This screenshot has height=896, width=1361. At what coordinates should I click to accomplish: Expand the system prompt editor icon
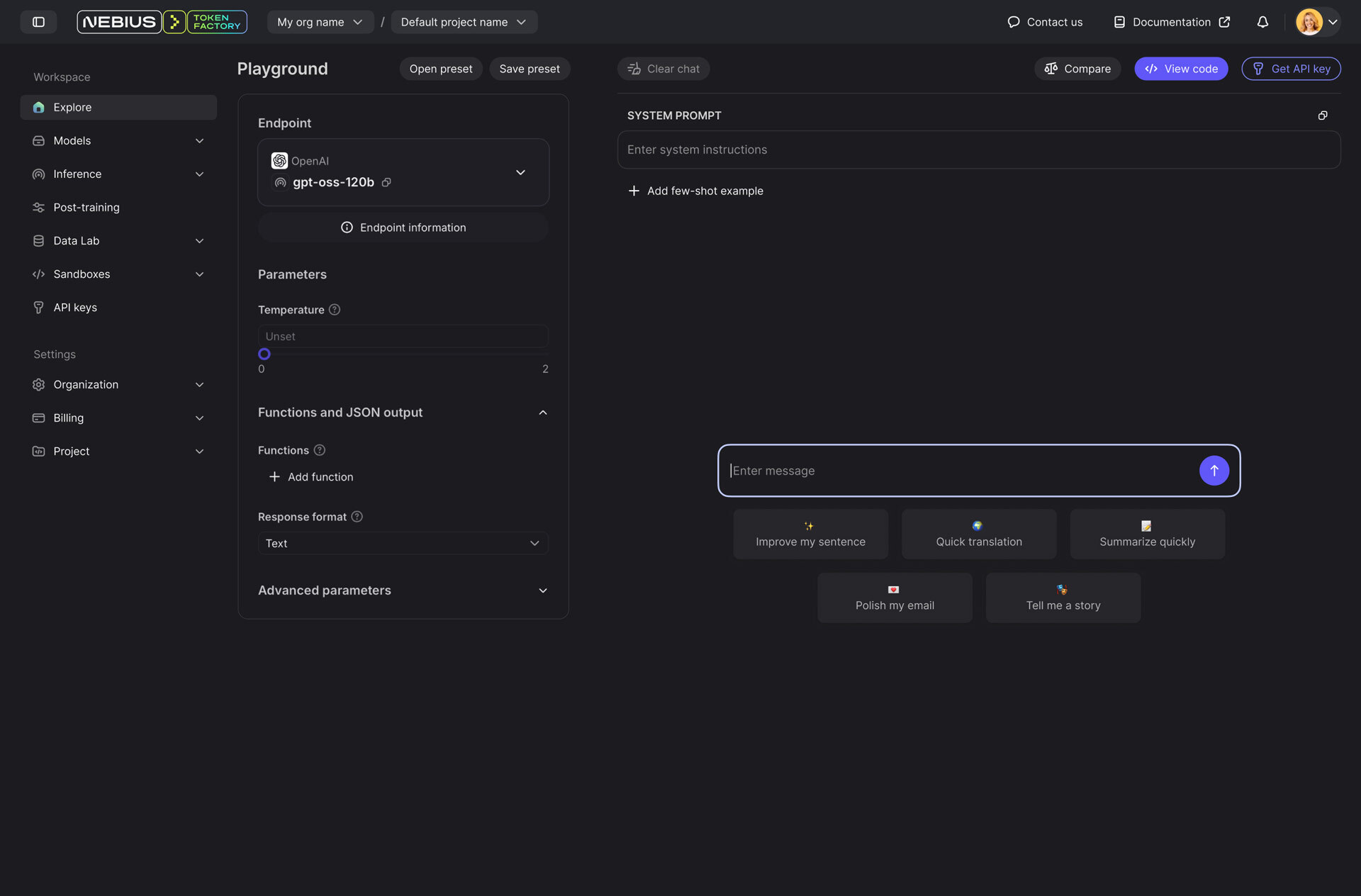[x=1323, y=116]
